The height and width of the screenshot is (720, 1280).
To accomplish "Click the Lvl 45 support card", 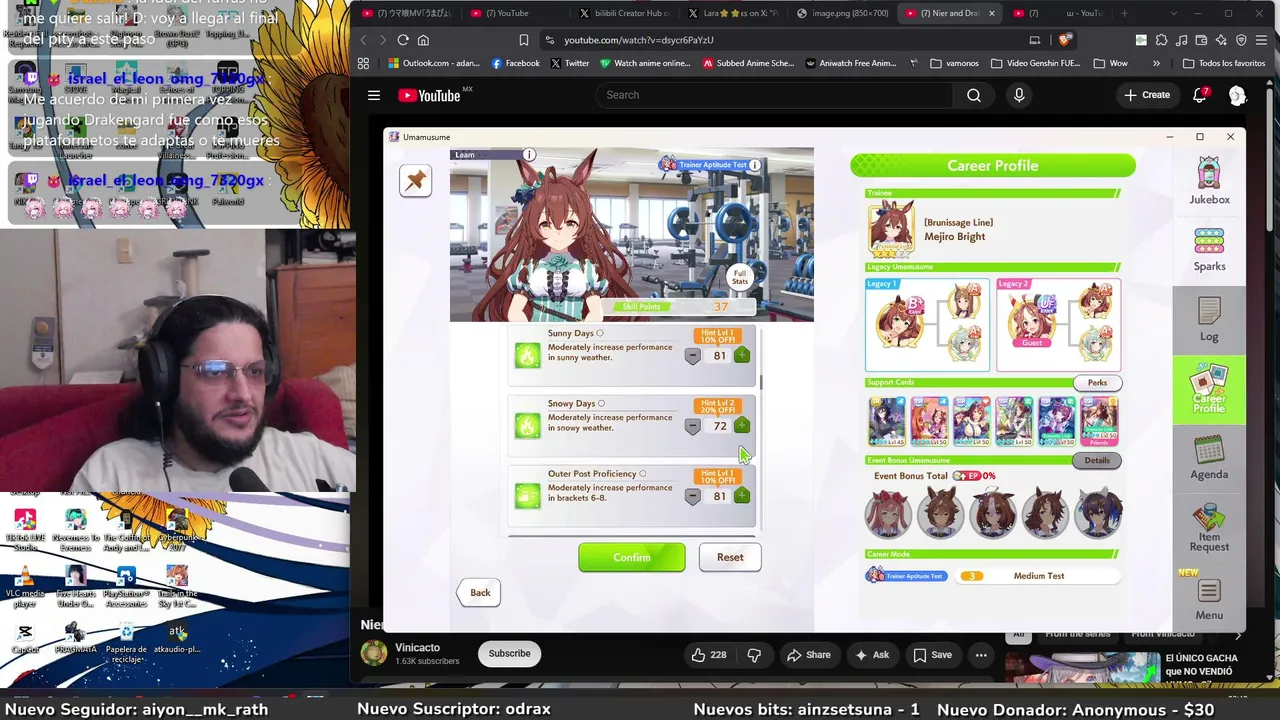I will click(x=886, y=421).
